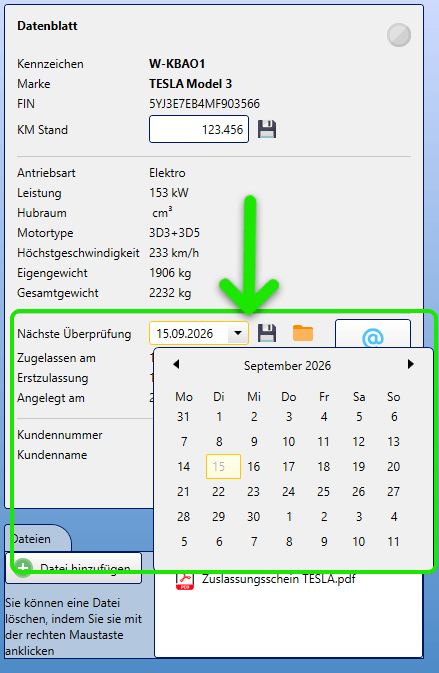Click the FIN value 5YJ3E7EB4MF903566
This screenshot has height=673, width=439.
click(204, 104)
